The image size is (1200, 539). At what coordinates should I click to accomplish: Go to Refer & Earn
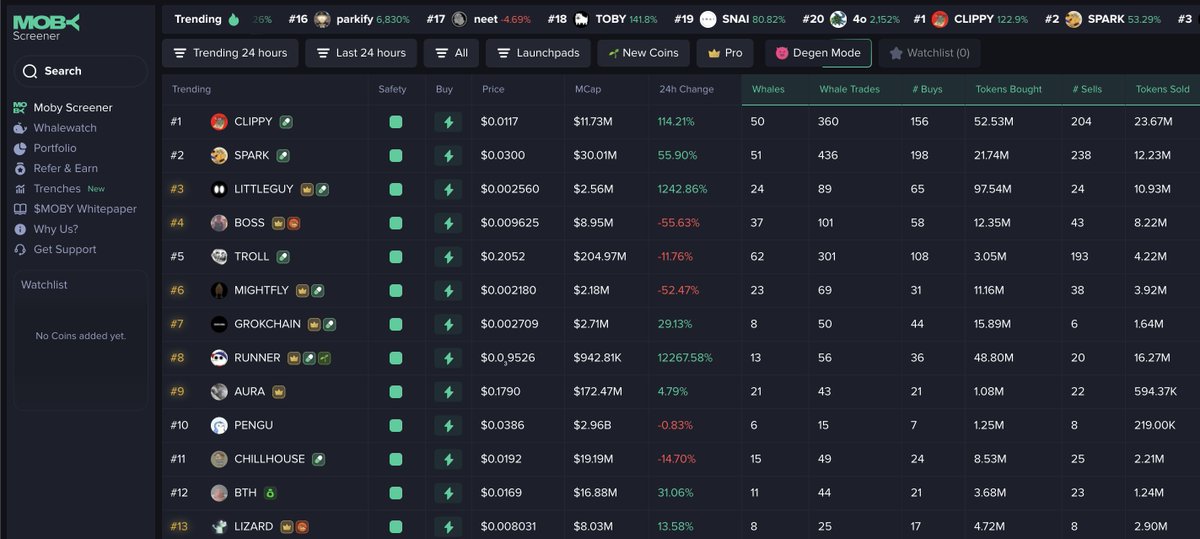(x=66, y=168)
